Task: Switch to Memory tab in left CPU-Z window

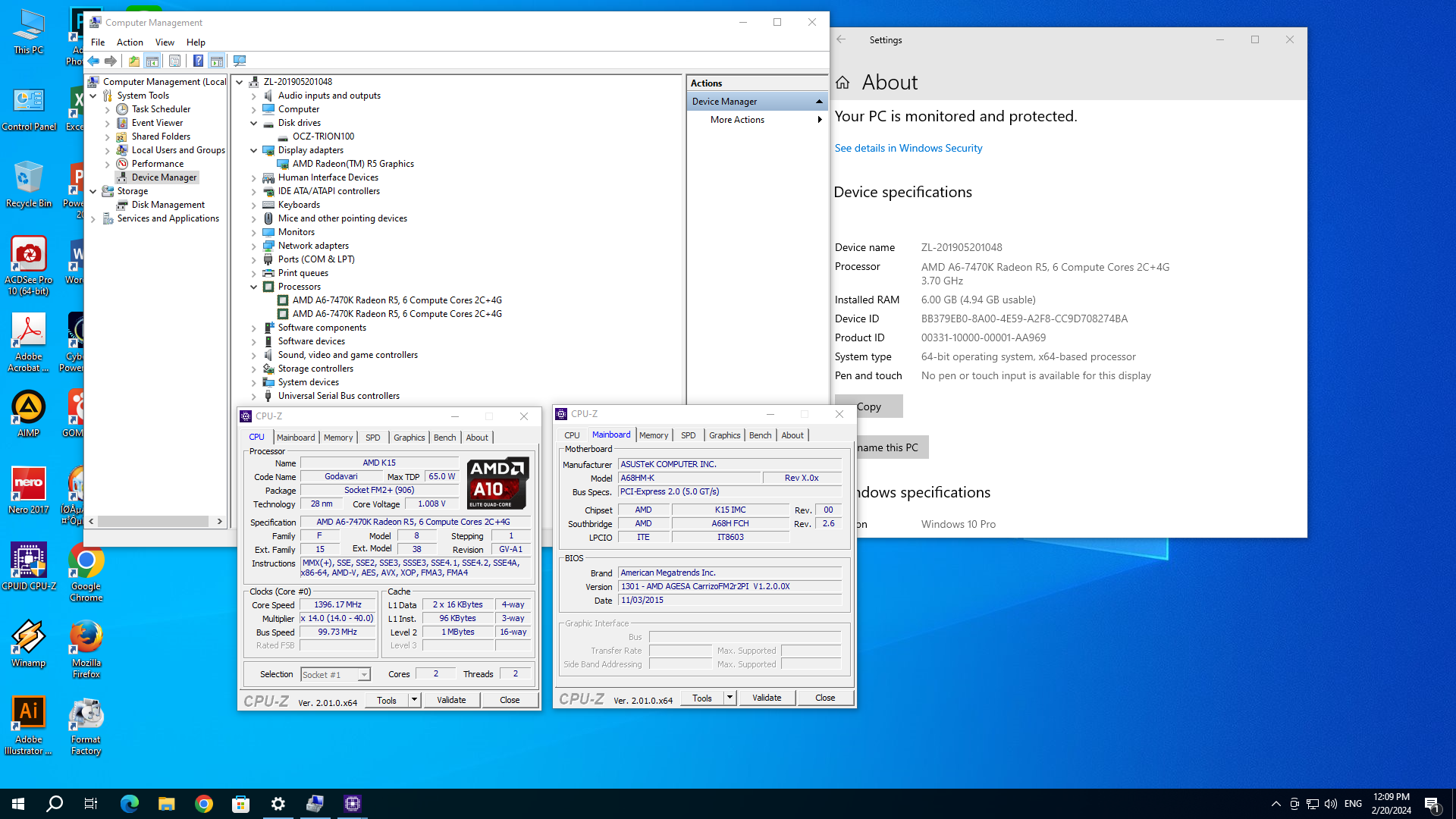Action: 338,438
